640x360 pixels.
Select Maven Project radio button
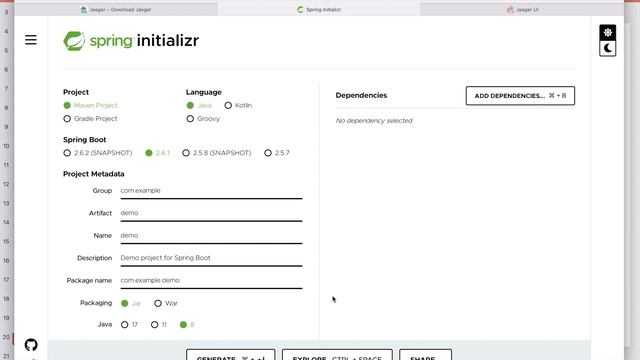pos(67,105)
